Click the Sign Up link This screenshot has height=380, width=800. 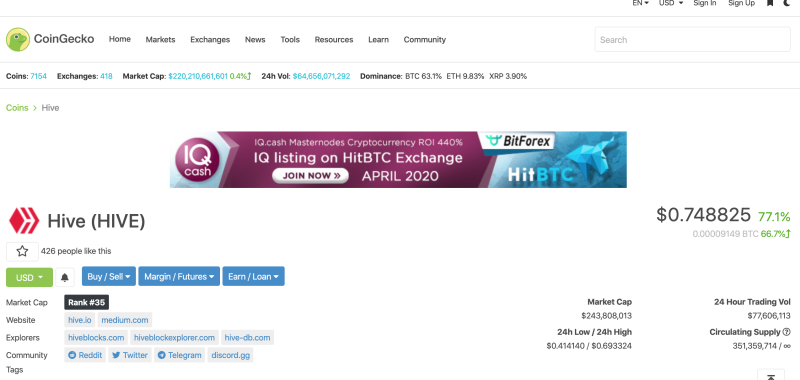[x=741, y=3]
